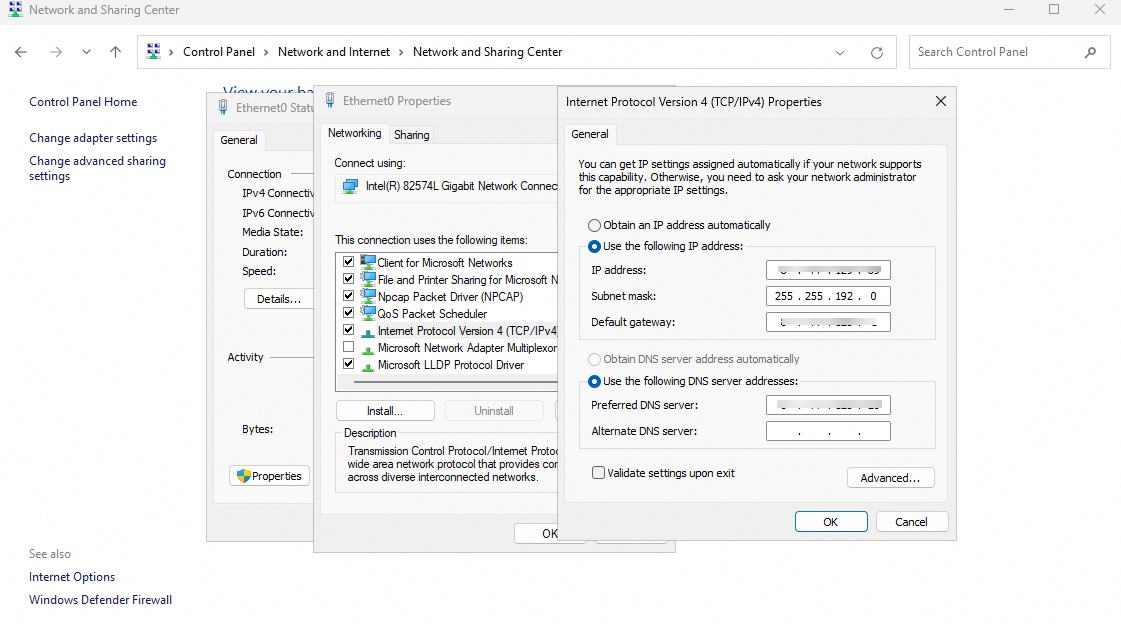Select General tab in IPv4 Properties

click(x=590, y=134)
